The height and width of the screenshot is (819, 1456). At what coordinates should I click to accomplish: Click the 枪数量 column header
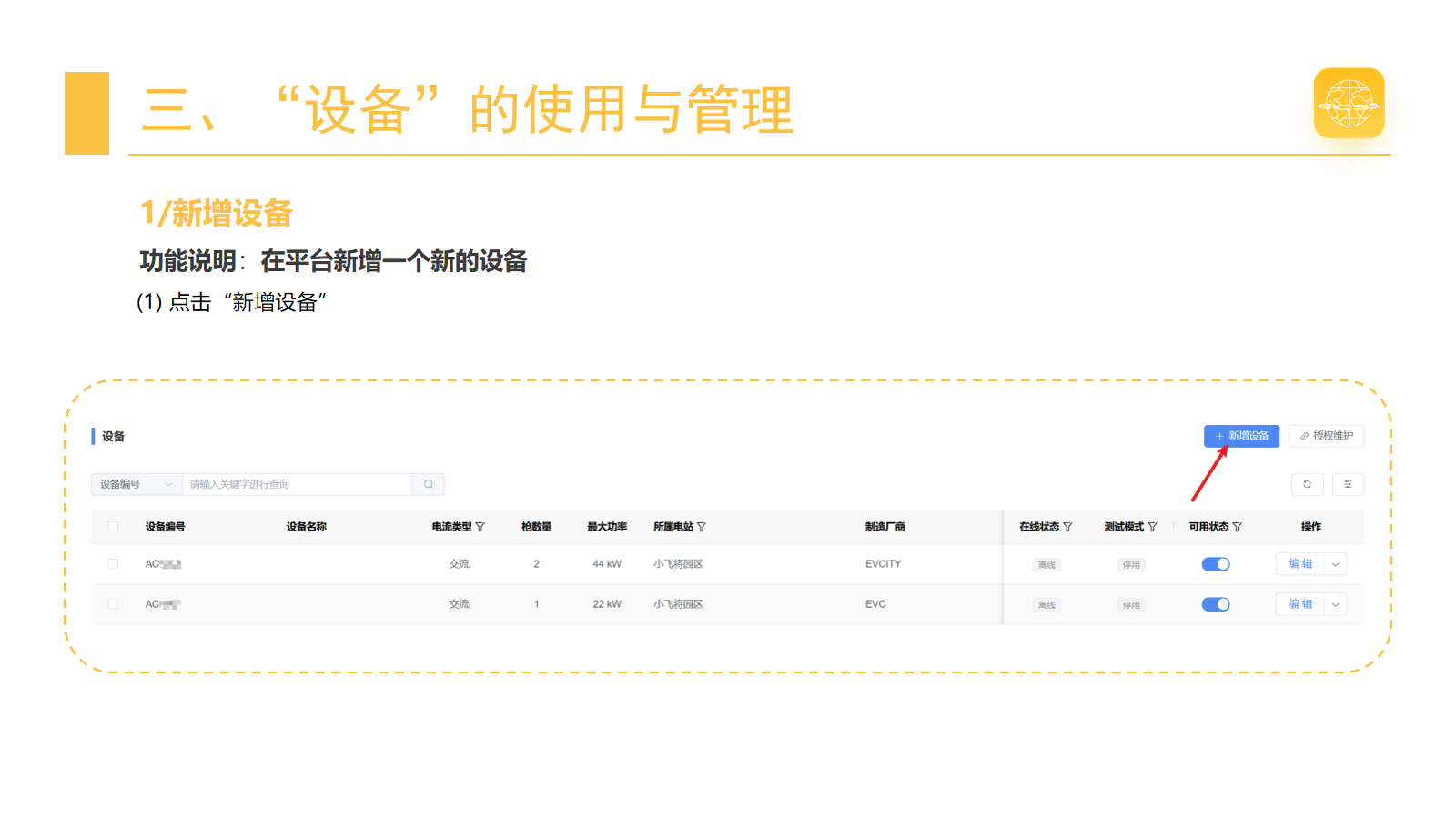(x=536, y=527)
